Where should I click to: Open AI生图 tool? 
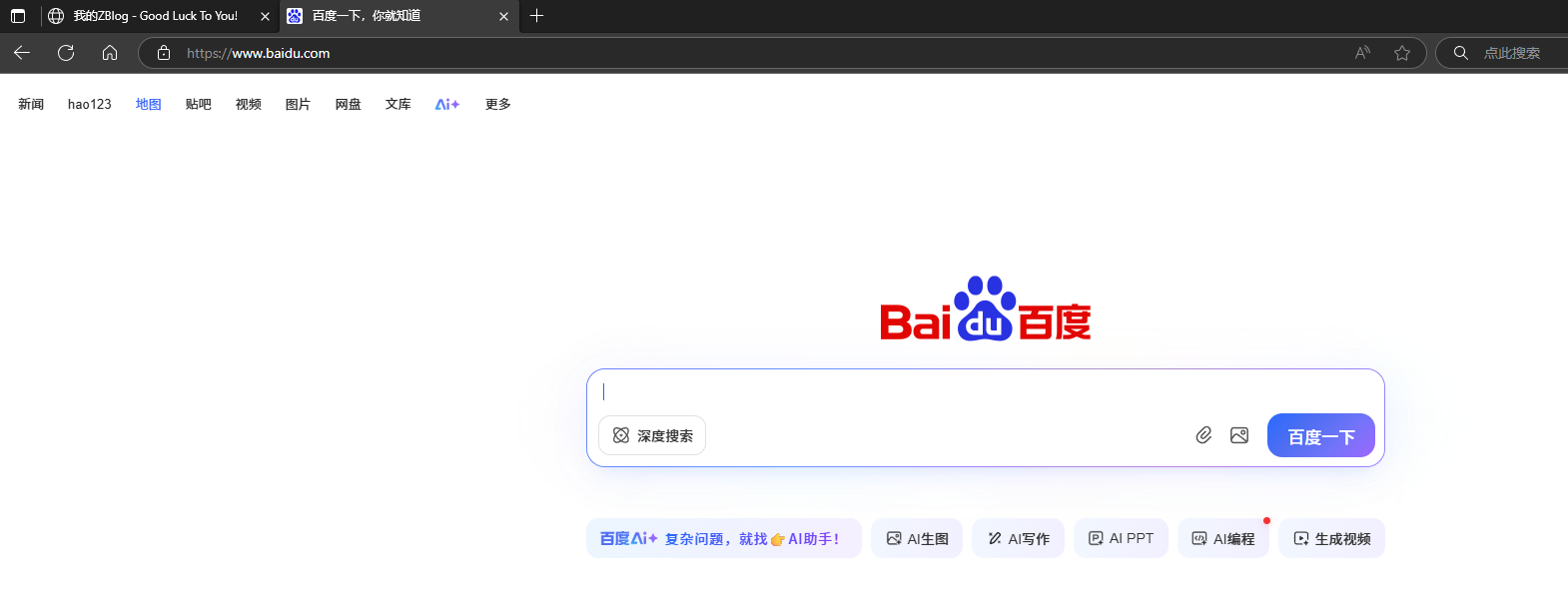[917, 538]
